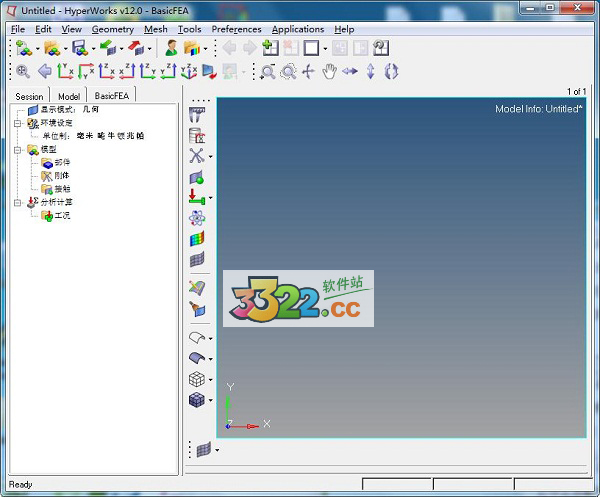This screenshot has width=600, height=497.
Task: Click the page window layout icon
Action: [311, 48]
